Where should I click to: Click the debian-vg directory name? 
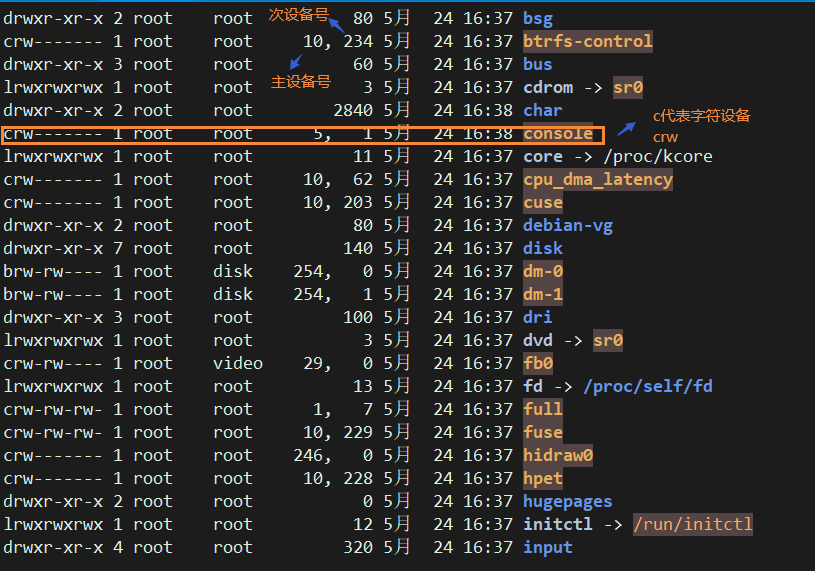click(x=568, y=225)
